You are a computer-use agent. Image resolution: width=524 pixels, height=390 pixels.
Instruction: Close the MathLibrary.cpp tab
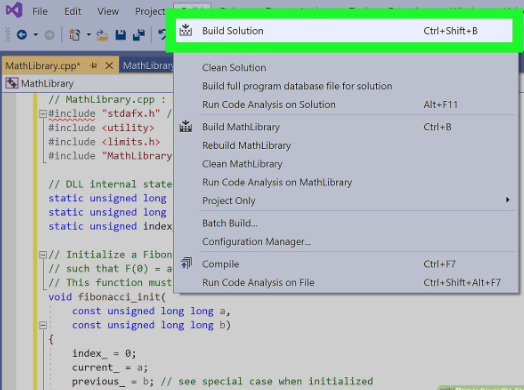pyautogui.click(x=109, y=66)
